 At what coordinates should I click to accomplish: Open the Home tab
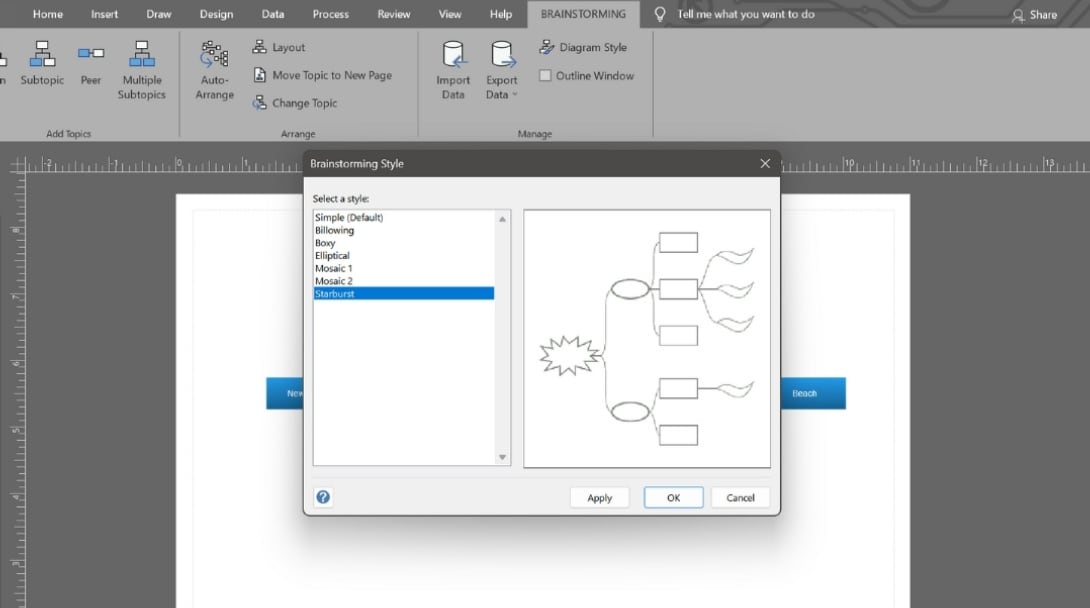pos(48,14)
